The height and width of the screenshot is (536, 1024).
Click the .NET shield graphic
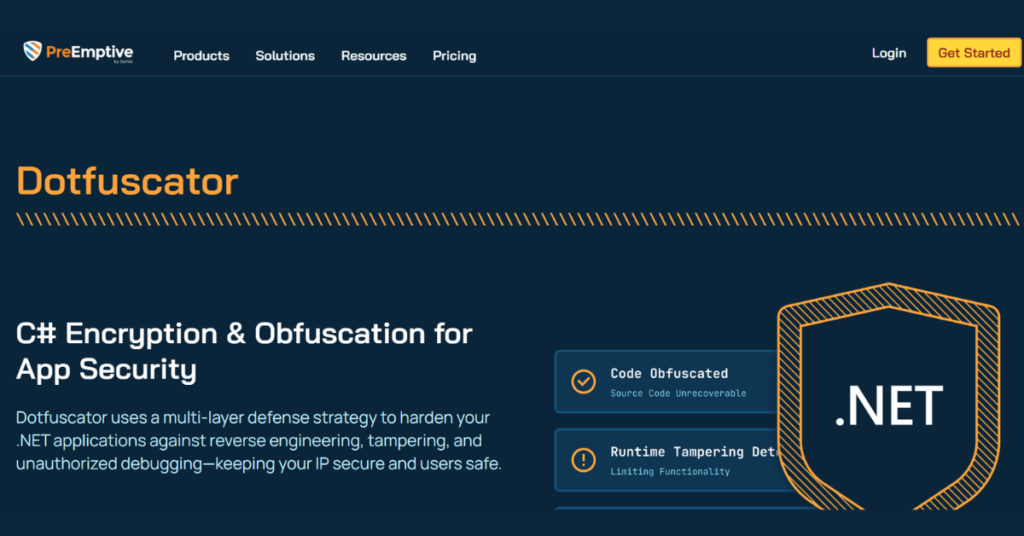[x=889, y=397]
